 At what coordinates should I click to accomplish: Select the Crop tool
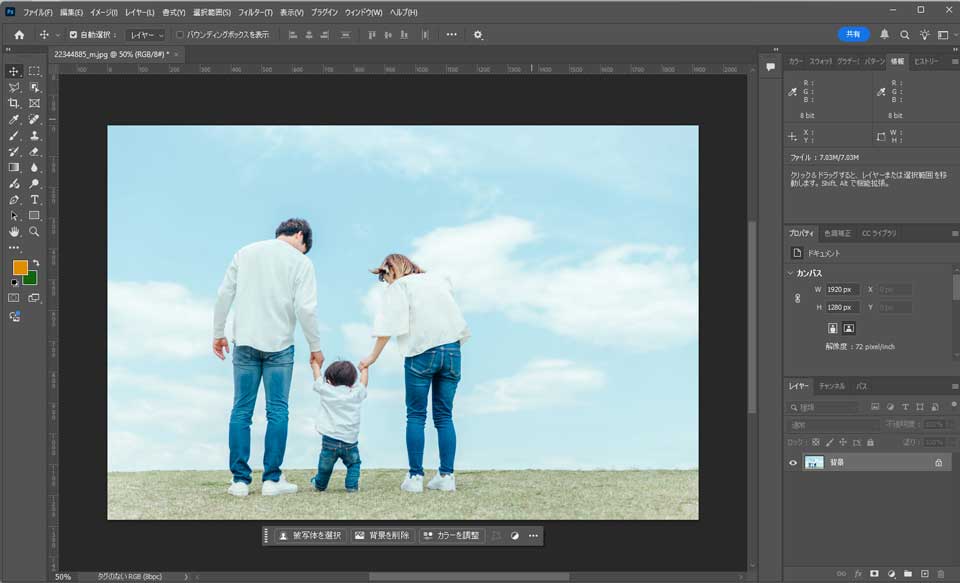(14, 103)
